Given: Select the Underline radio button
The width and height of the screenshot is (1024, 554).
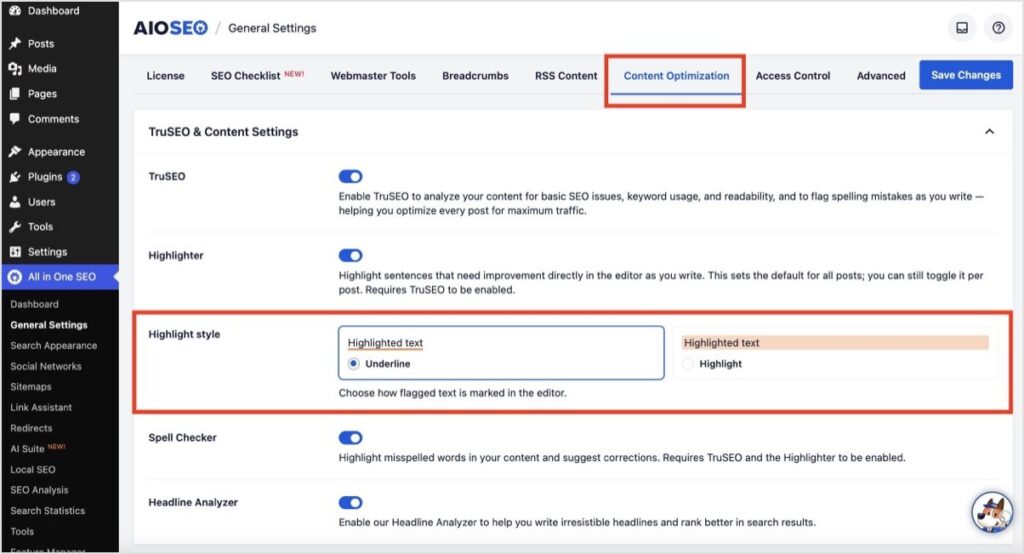Looking at the screenshot, I should (353, 364).
